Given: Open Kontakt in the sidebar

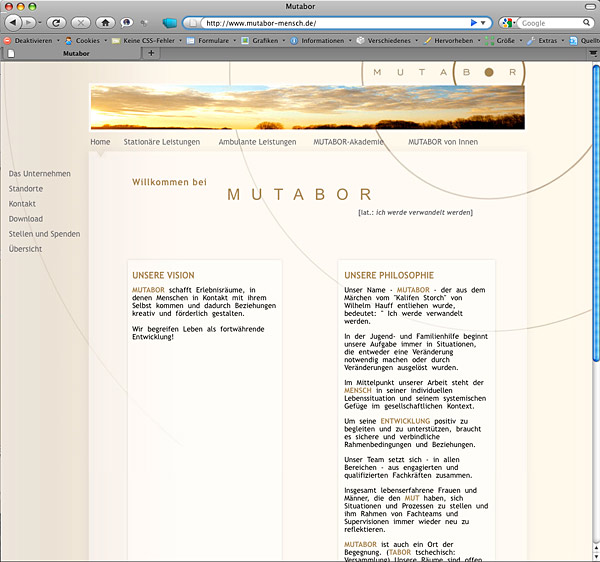Looking at the screenshot, I should (x=22, y=204).
